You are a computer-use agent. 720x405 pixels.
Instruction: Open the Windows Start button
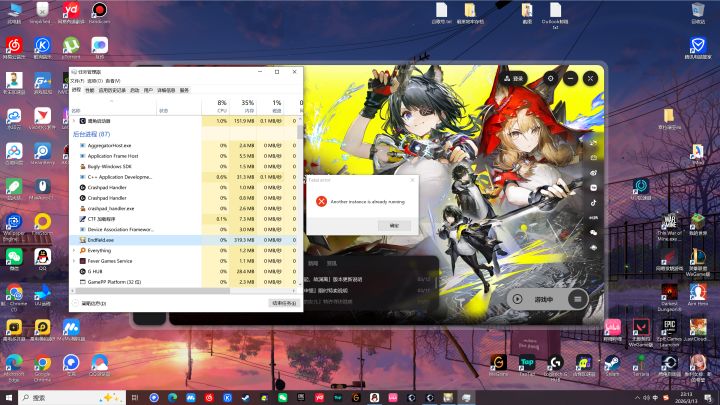8,398
